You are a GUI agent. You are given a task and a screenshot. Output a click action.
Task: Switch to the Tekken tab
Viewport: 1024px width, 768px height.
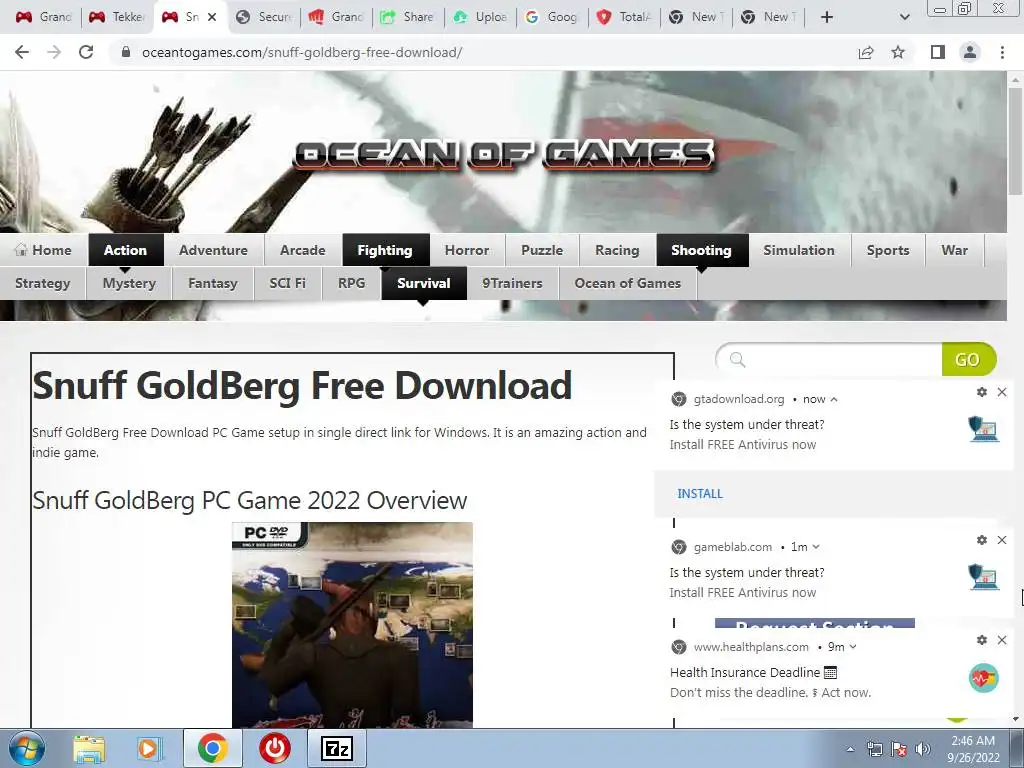[118, 17]
